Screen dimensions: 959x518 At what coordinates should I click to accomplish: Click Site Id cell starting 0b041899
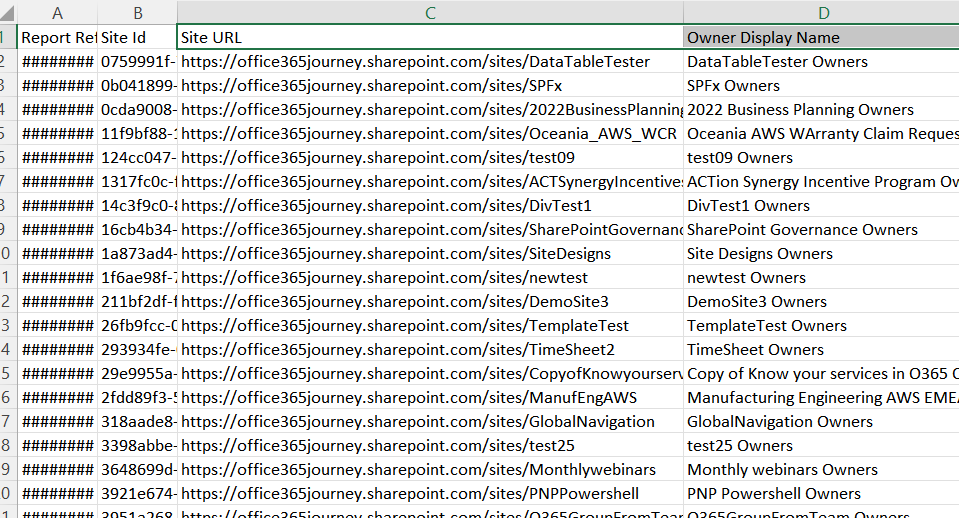tap(138, 86)
